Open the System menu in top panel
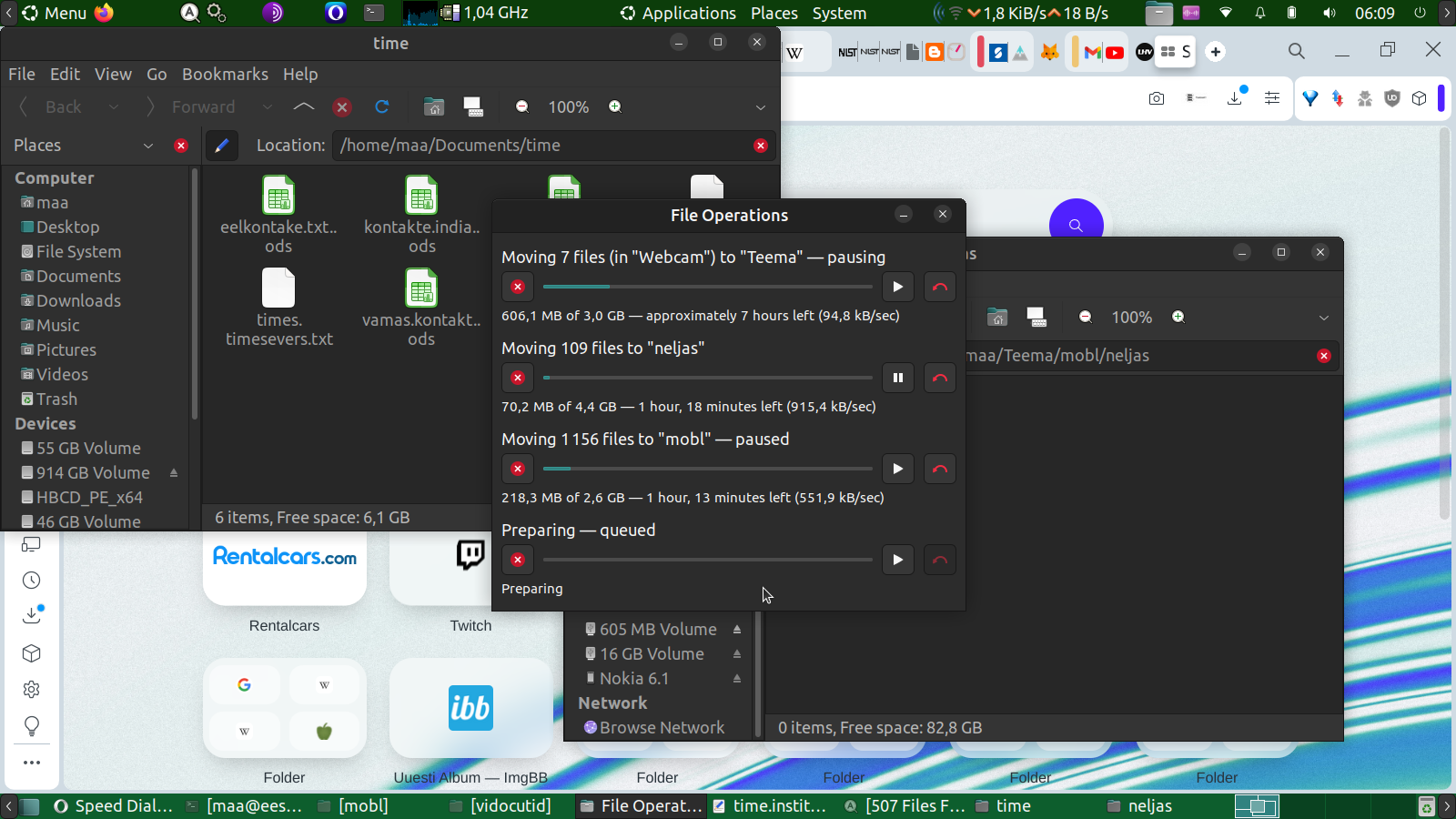This screenshot has height=819, width=1456. coord(839,14)
